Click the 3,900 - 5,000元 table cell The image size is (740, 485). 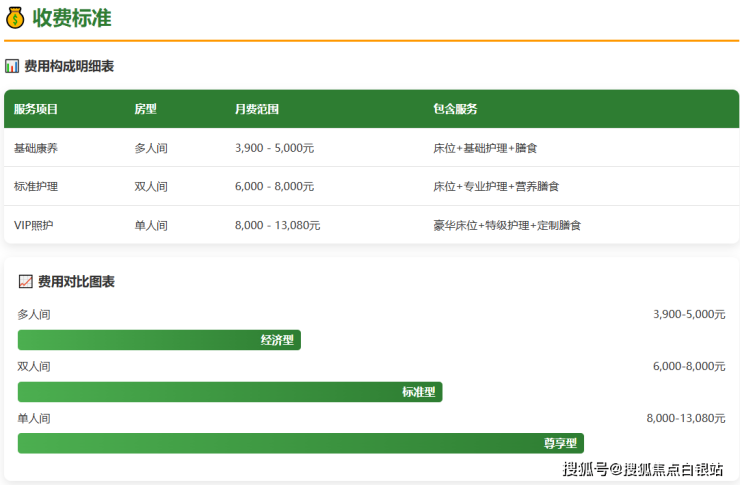(x=275, y=148)
